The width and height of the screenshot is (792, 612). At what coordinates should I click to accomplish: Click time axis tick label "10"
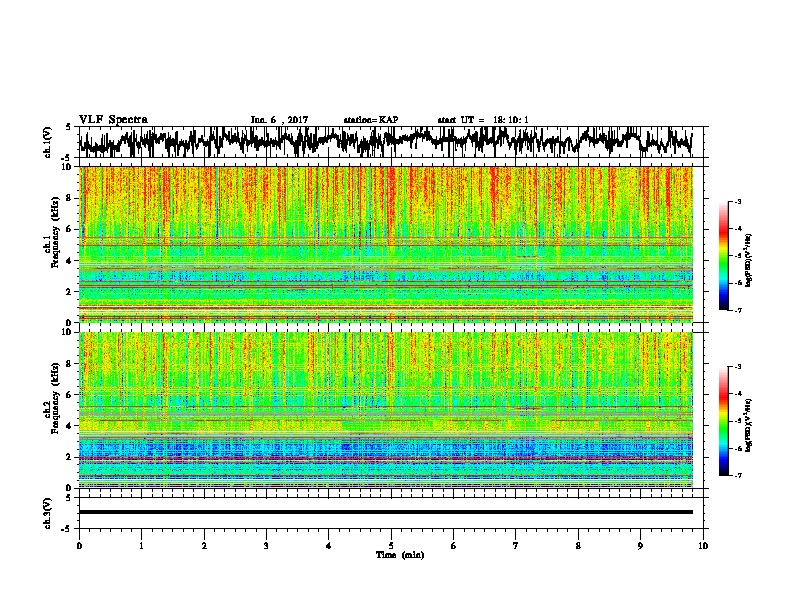point(703,546)
